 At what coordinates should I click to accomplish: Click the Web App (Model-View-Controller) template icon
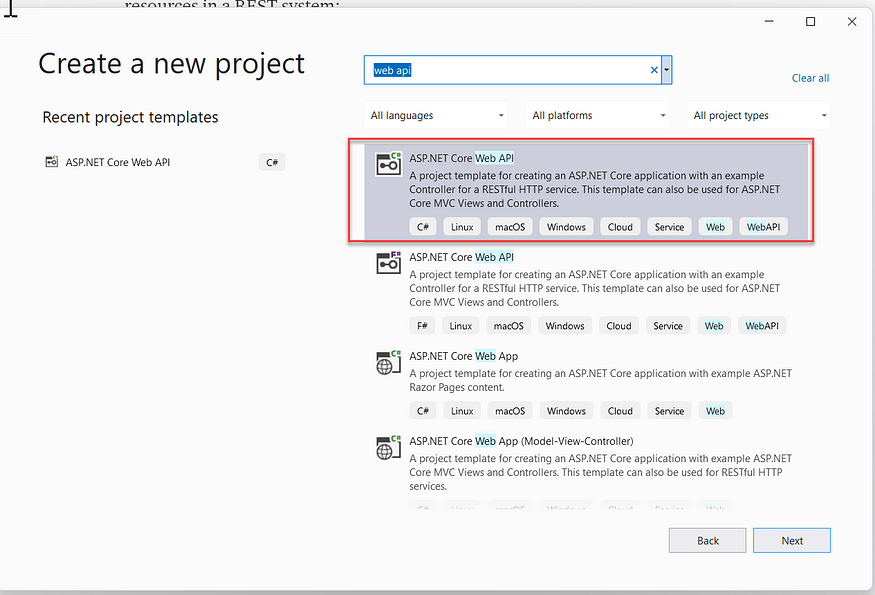(388, 448)
